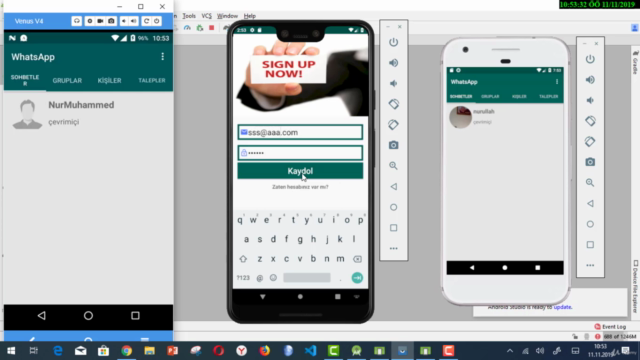Click the Home circle on the center emulator side panel
Viewport: 640px width, 360px height.
click(393, 207)
